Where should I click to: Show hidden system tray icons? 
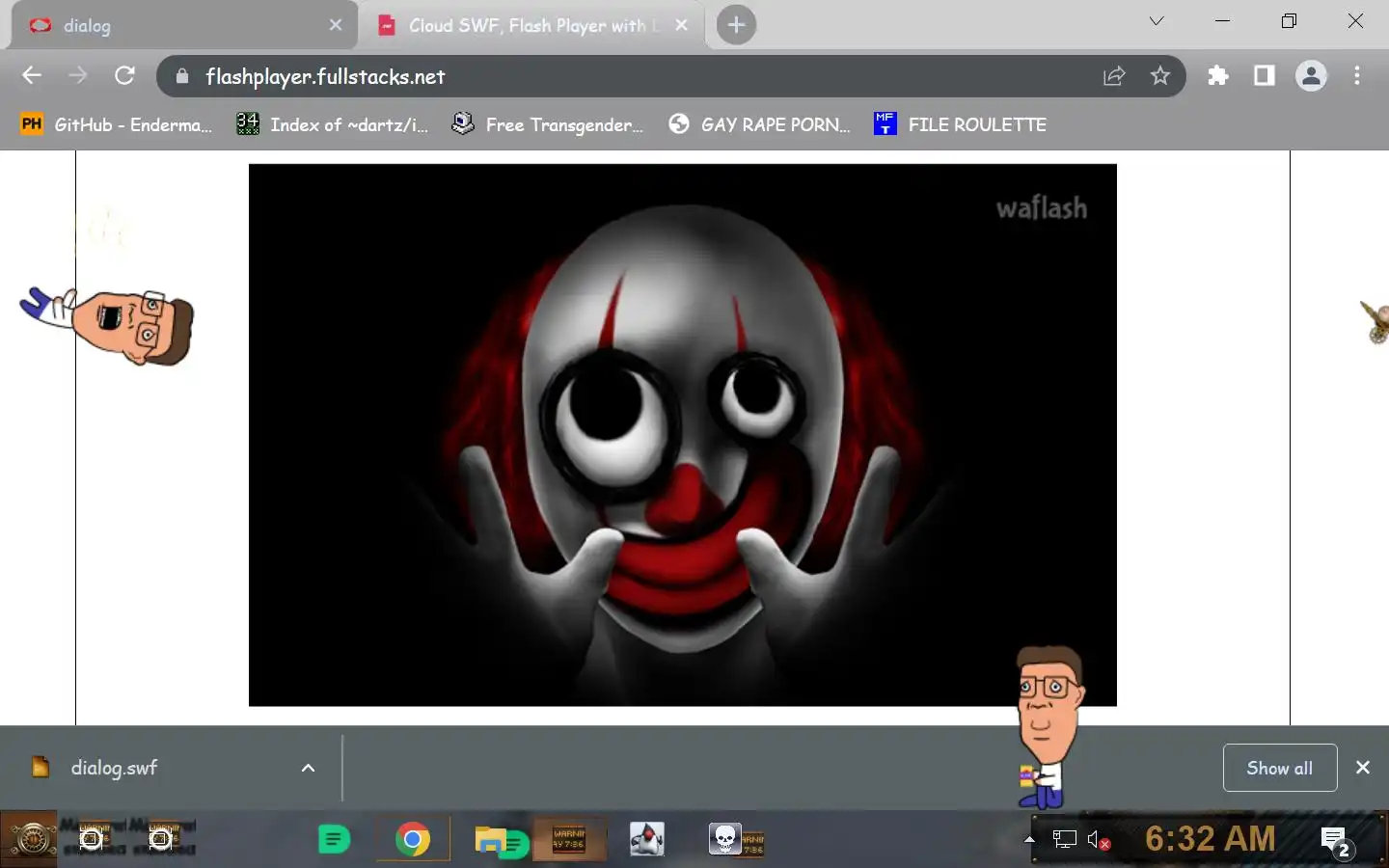pyautogui.click(x=1029, y=839)
